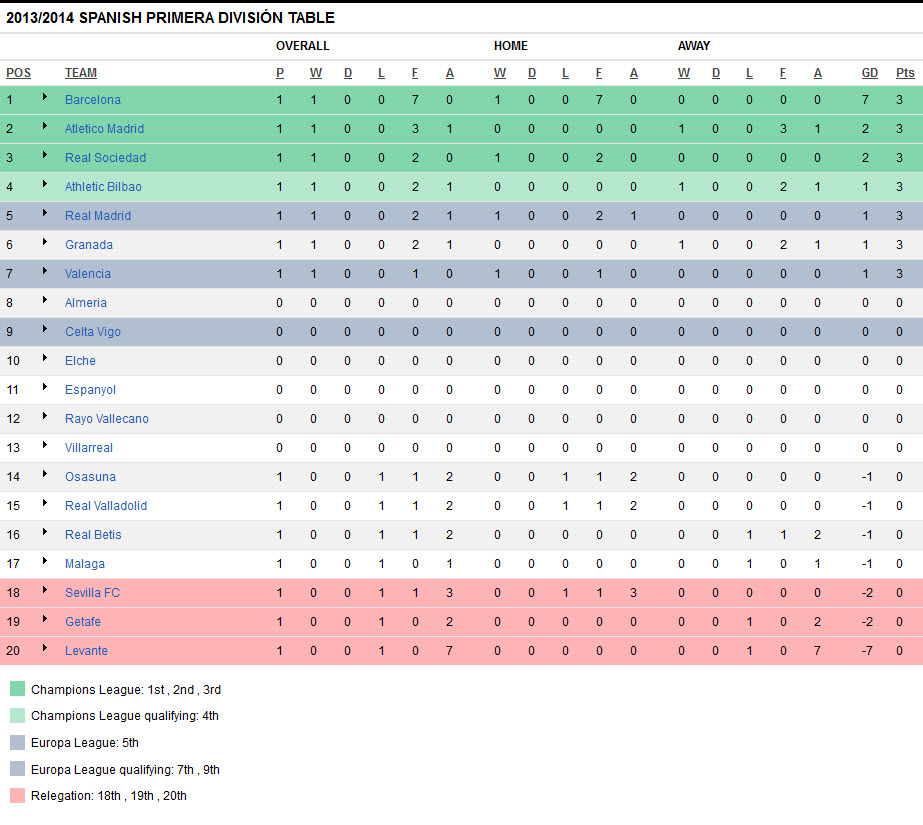
Task: Expand the Levante row arrow
Action: pos(45,649)
